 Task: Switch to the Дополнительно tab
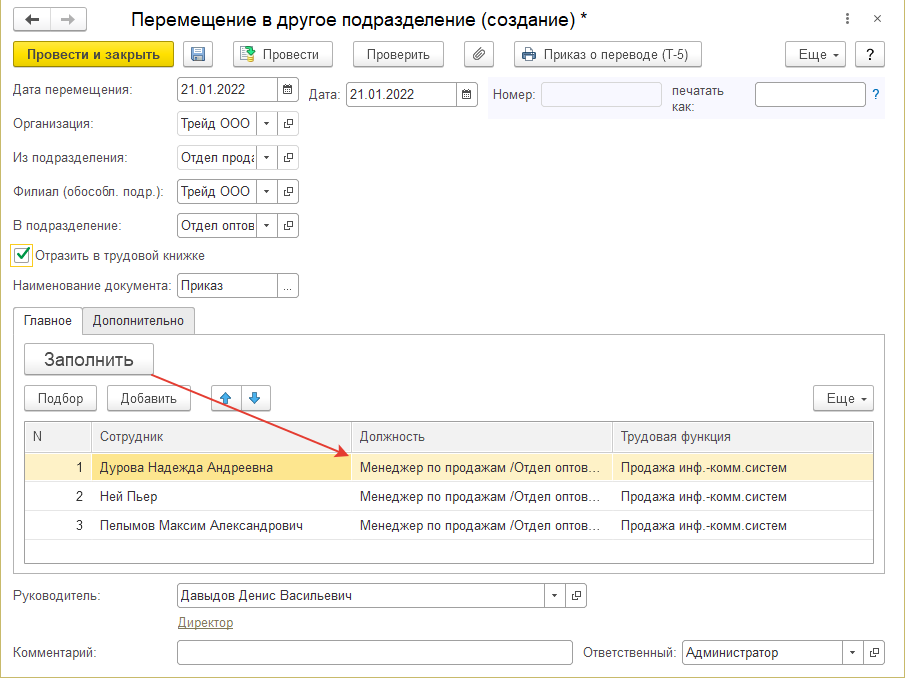click(138, 320)
